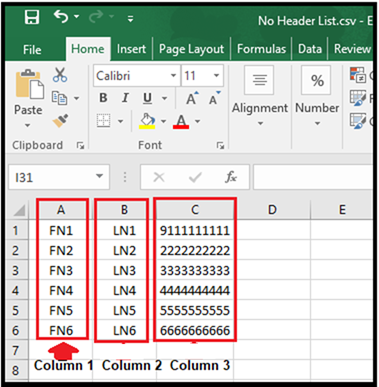
Task: Open underline style dropdown arrow
Action: click(x=165, y=98)
